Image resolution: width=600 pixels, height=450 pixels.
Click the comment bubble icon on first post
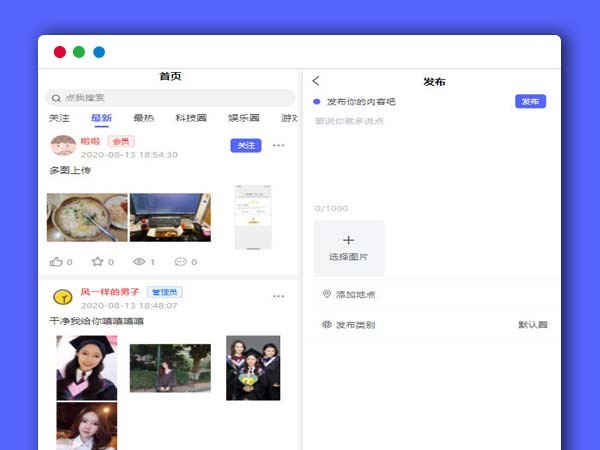coord(180,262)
